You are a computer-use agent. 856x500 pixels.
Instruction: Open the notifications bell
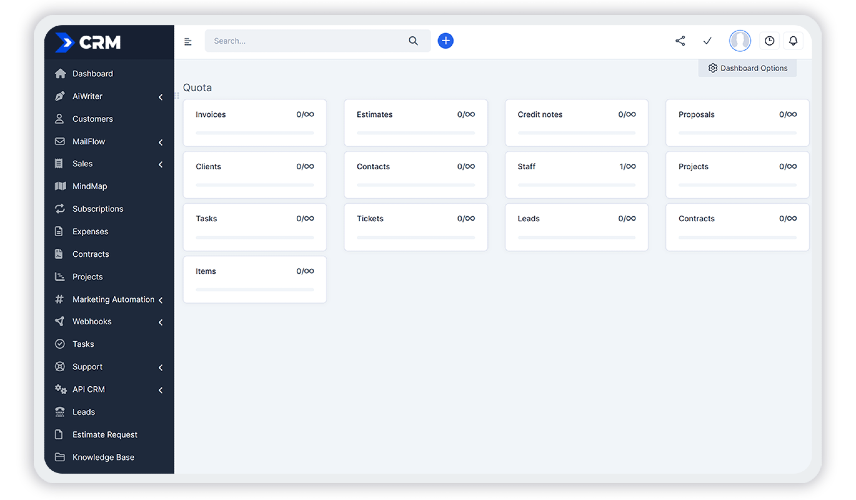coord(793,41)
